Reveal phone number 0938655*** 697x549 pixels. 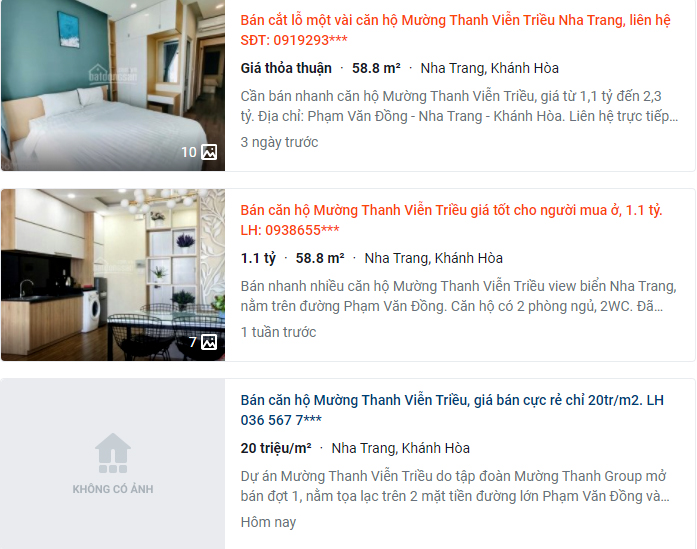[302, 230]
